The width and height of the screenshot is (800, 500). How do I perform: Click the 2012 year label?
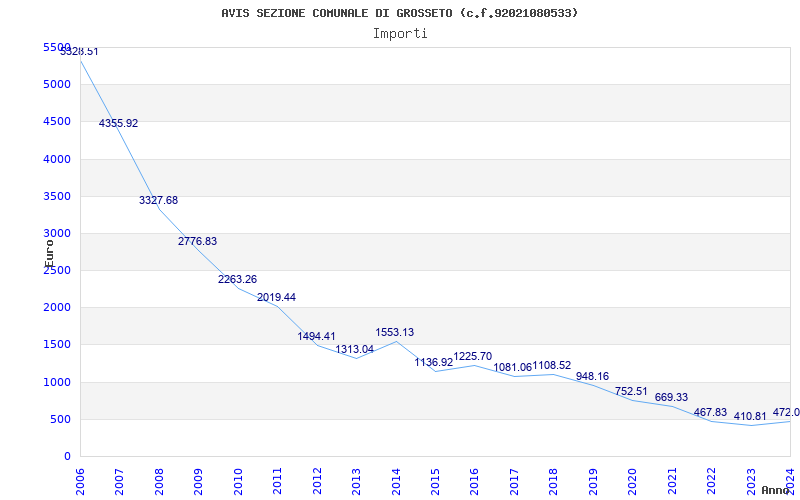coord(317,482)
